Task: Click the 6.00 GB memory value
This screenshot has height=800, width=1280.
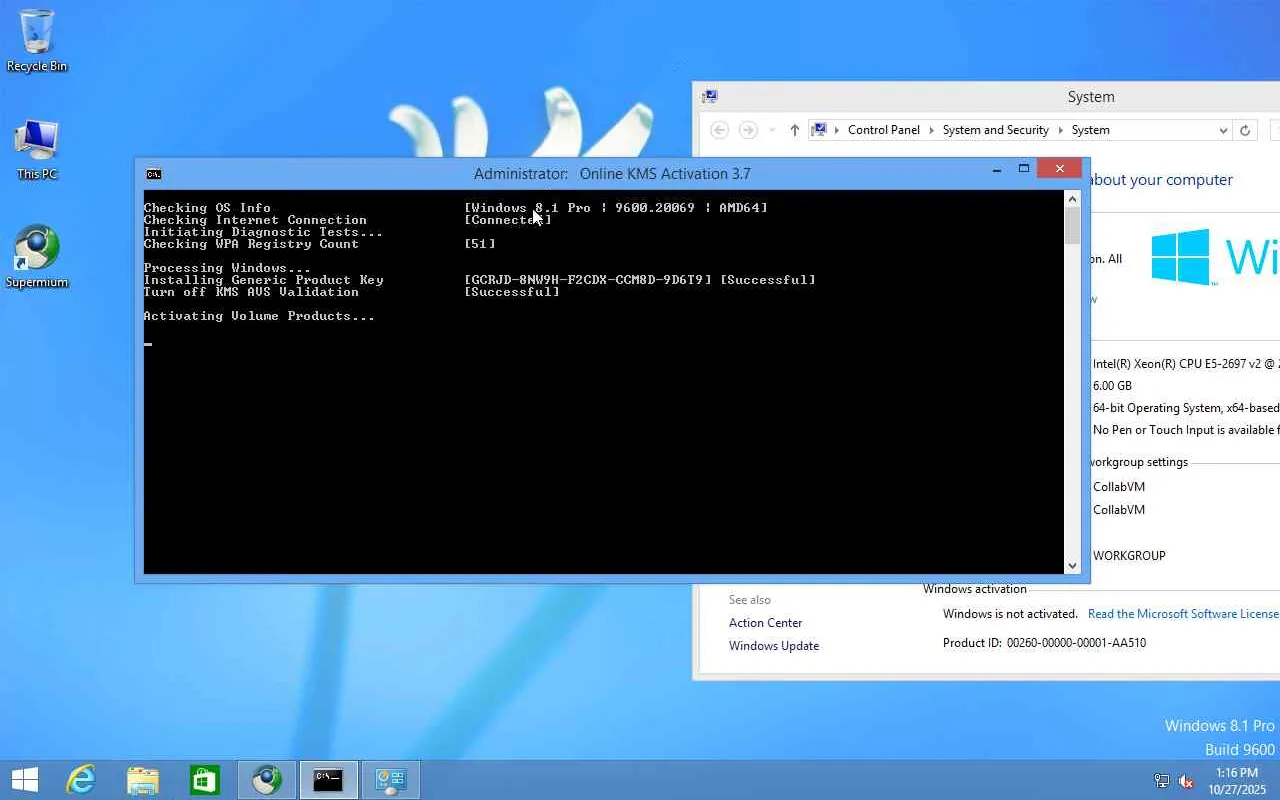Action: click(1112, 386)
